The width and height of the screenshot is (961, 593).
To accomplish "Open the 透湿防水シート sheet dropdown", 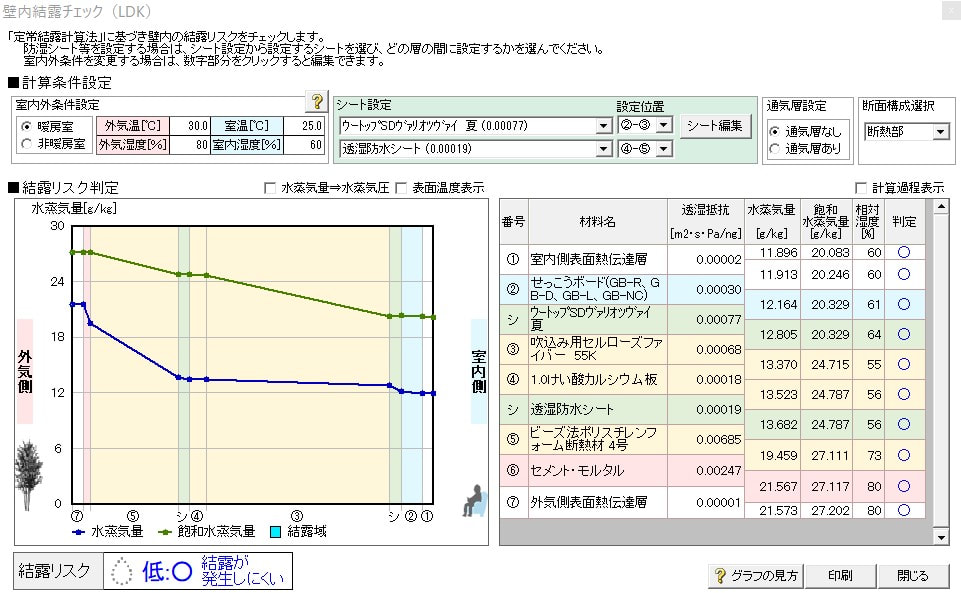I will coord(604,148).
